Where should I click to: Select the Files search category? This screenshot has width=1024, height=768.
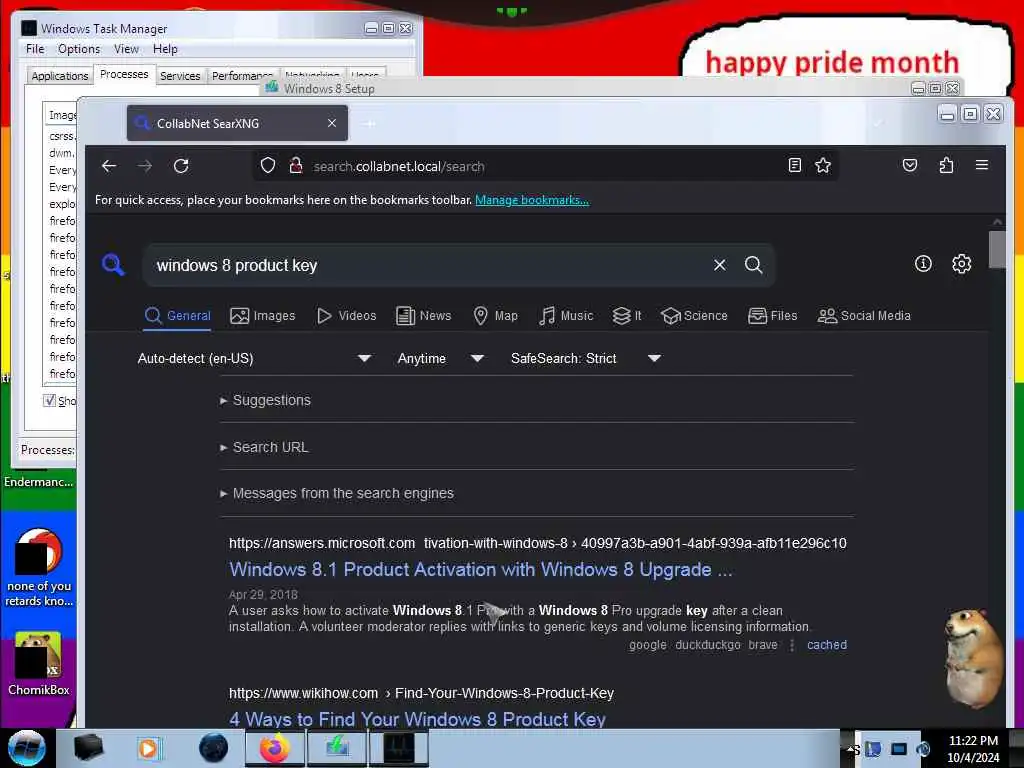[x=773, y=316]
